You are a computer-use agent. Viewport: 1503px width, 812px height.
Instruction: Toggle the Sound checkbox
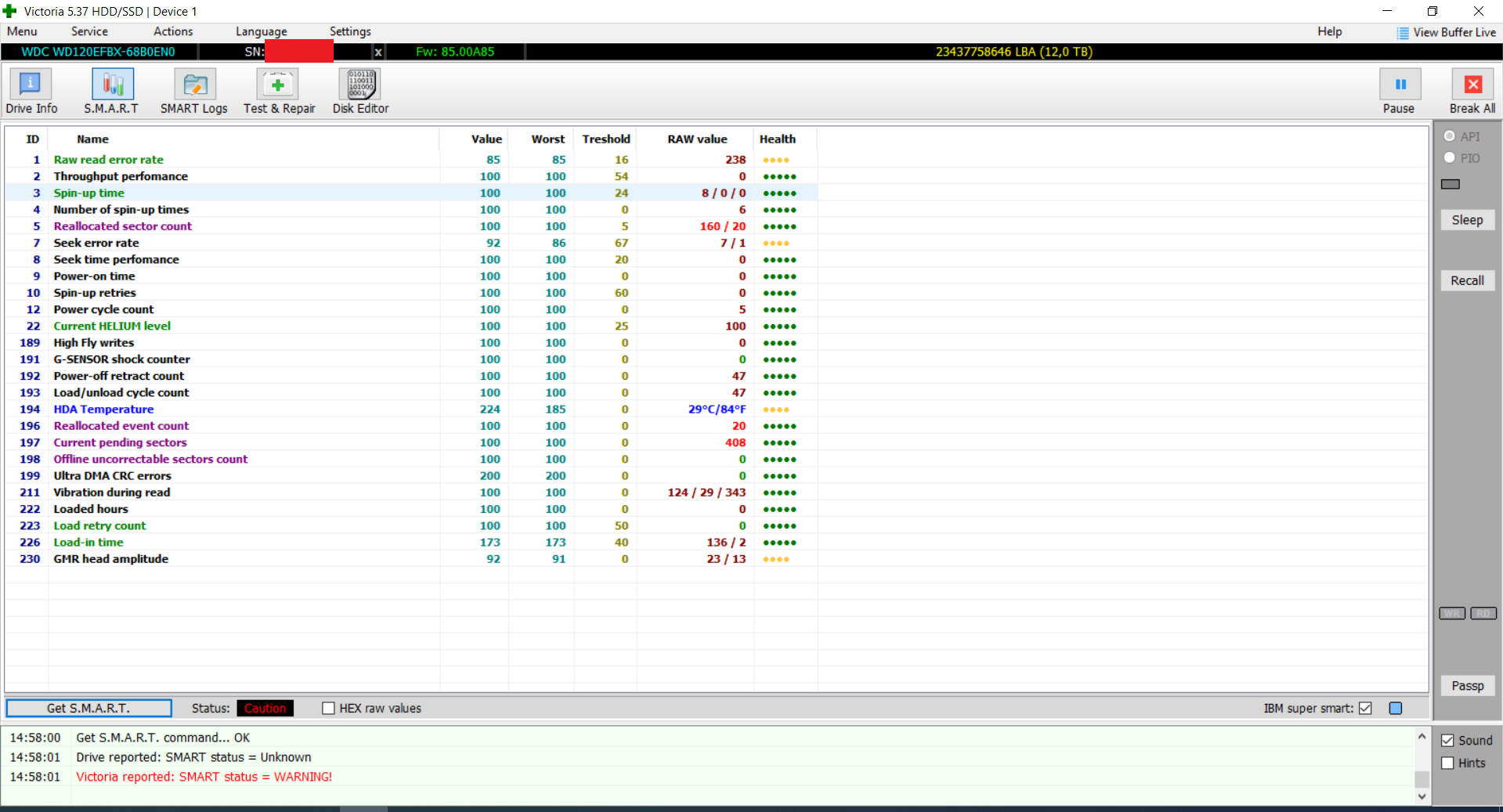coord(1447,741)
